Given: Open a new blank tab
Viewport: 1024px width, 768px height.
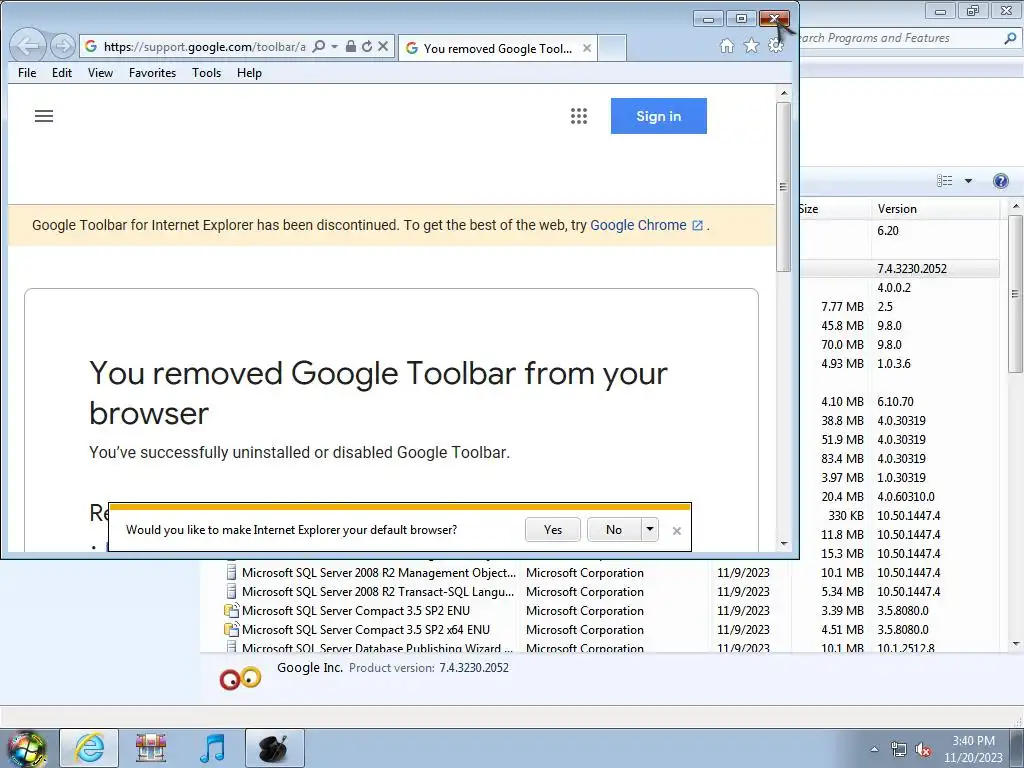Looking at the screenshot, I should 612,48.
